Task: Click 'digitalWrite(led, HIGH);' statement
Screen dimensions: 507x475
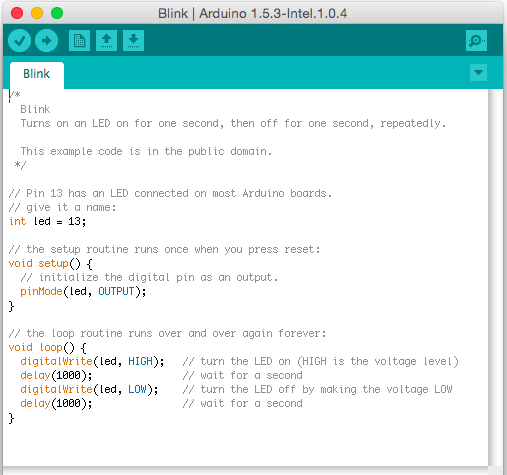Action: (92, 362)
